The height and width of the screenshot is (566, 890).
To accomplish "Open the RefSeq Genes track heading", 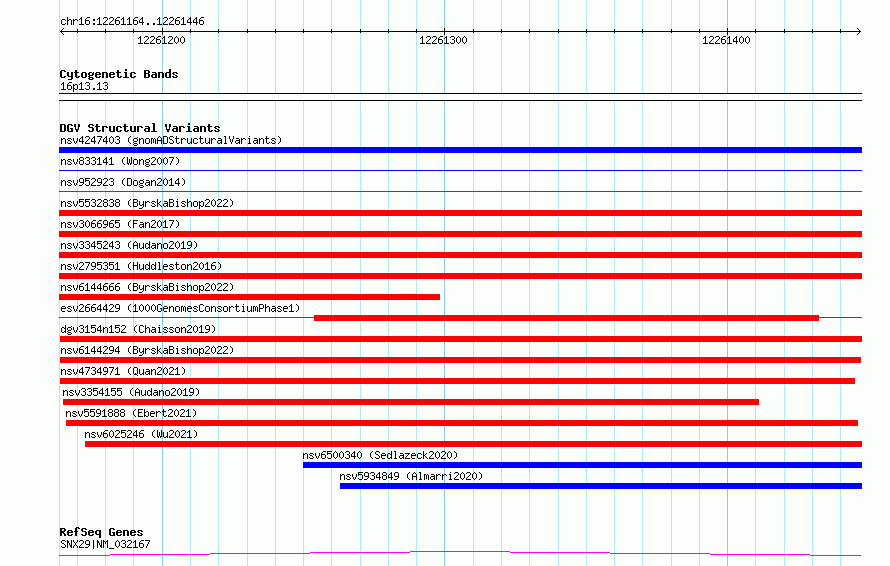I will 101,532.
